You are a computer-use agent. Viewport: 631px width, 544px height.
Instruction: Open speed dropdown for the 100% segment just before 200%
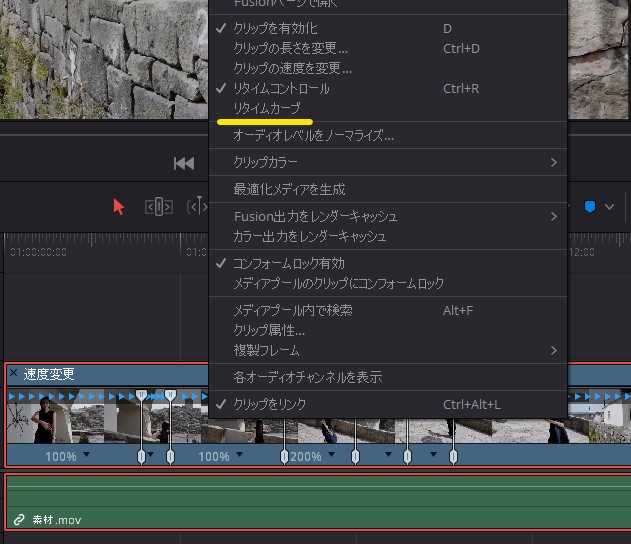(239, 455)
